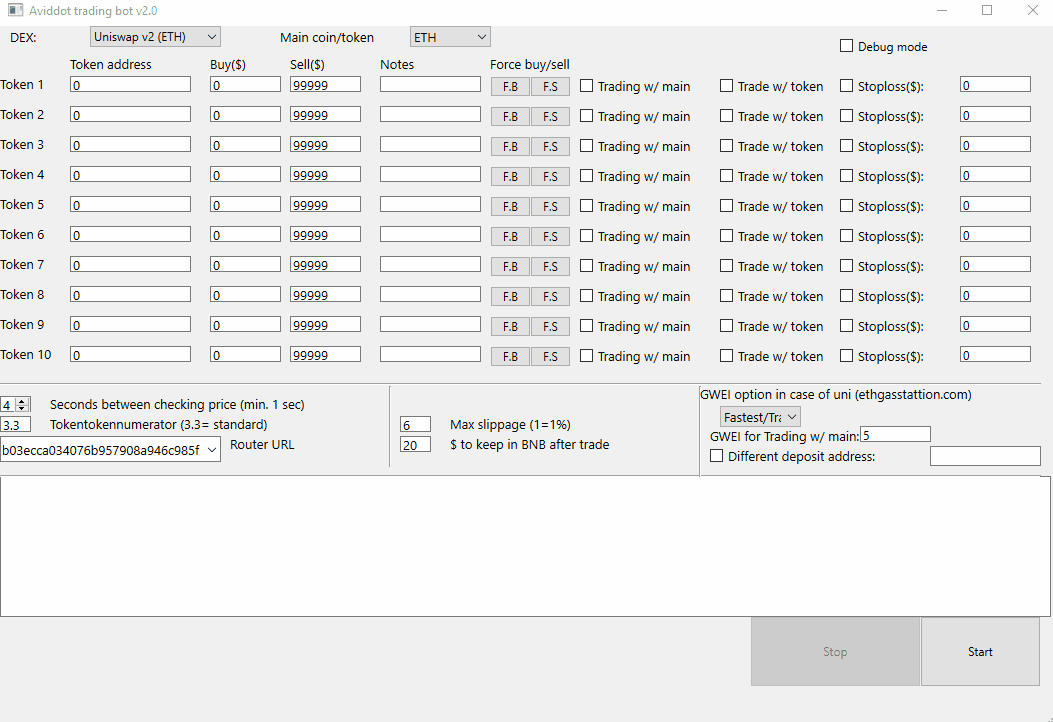The width and height of the screenshot is (1053, 722).
Task: Tick Trading w/ main for Token 8
Action: [586, 296]
